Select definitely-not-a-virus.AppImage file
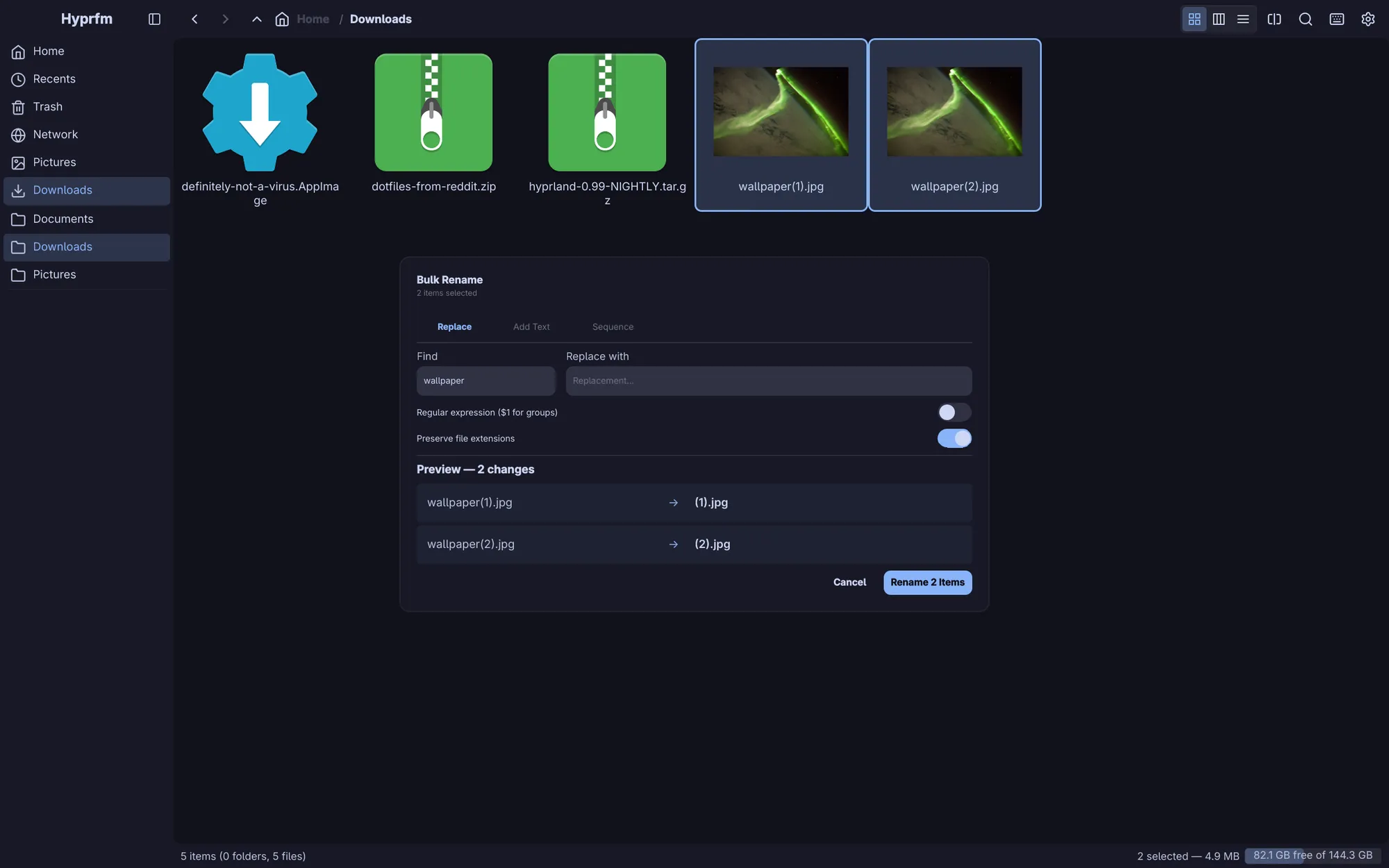The image size is (1389, 868). tap(260, 125)
